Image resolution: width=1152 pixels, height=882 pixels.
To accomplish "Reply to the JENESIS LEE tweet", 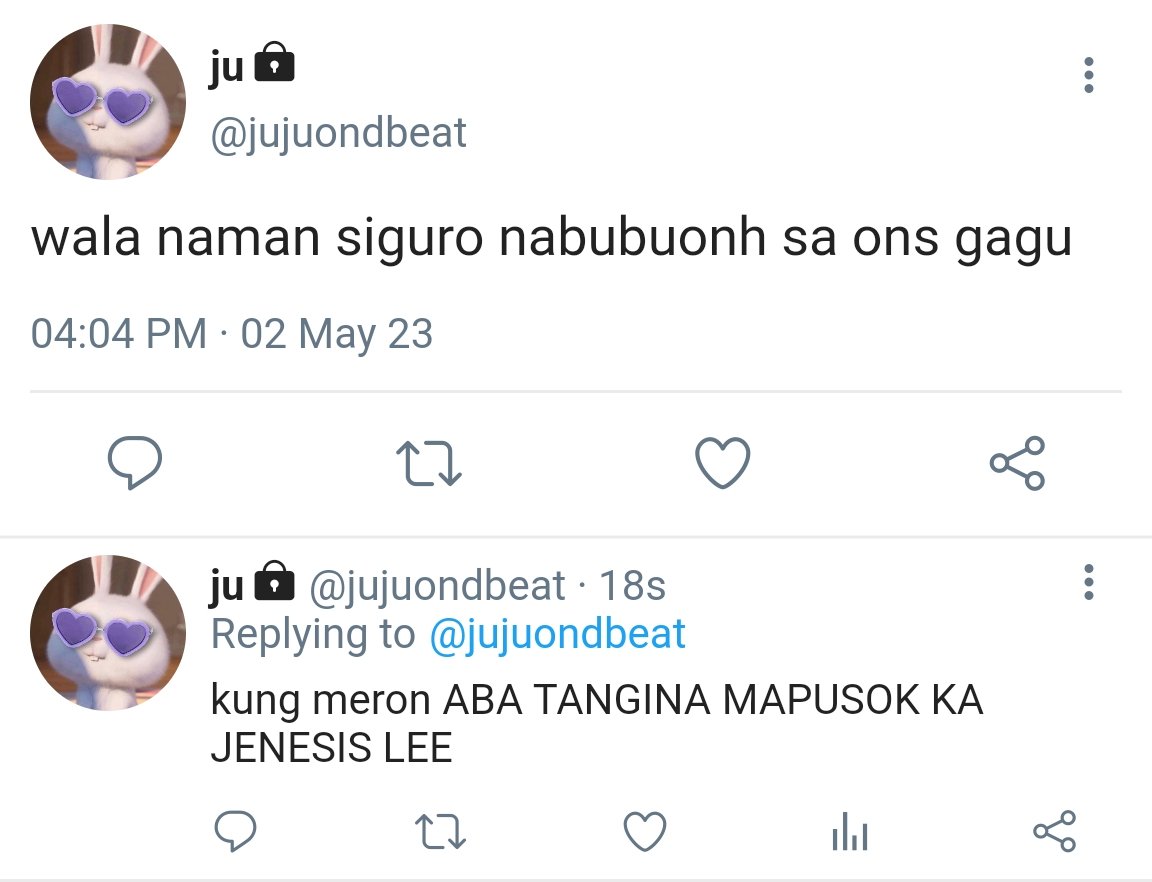I will [235, 831].
